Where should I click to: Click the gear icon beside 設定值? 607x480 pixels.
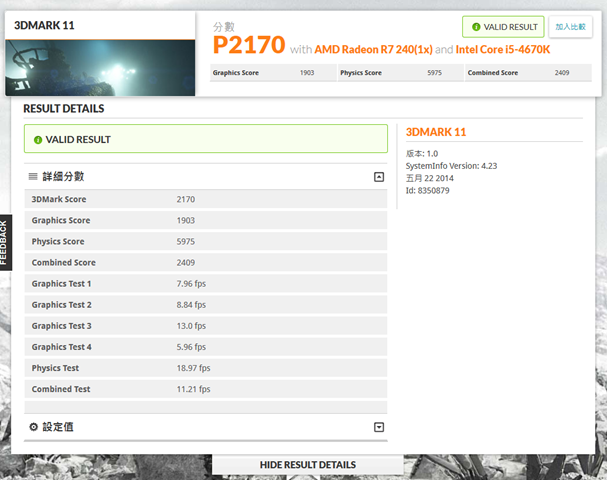pos(34,427)
